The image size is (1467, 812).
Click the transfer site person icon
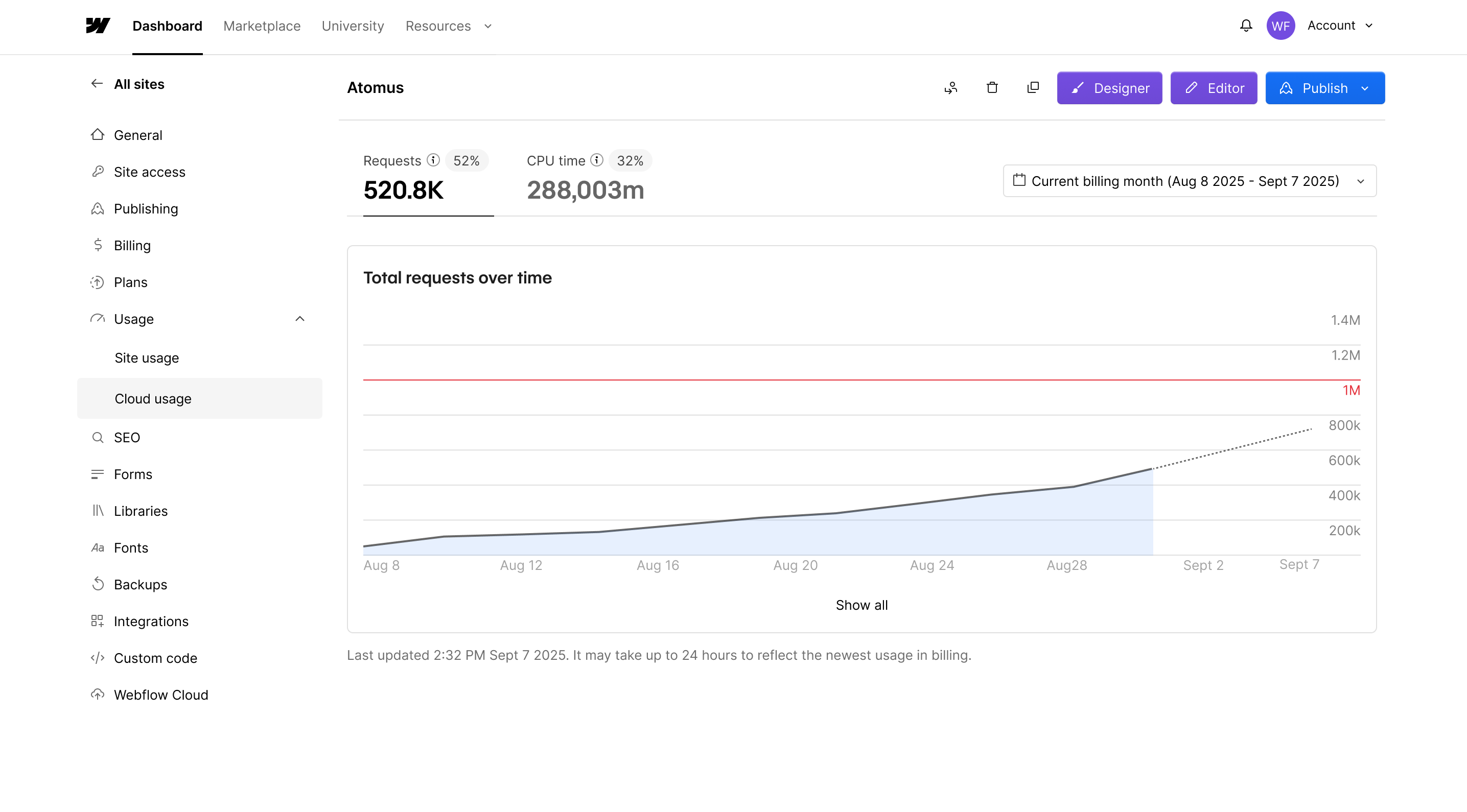tap(950, 88)
